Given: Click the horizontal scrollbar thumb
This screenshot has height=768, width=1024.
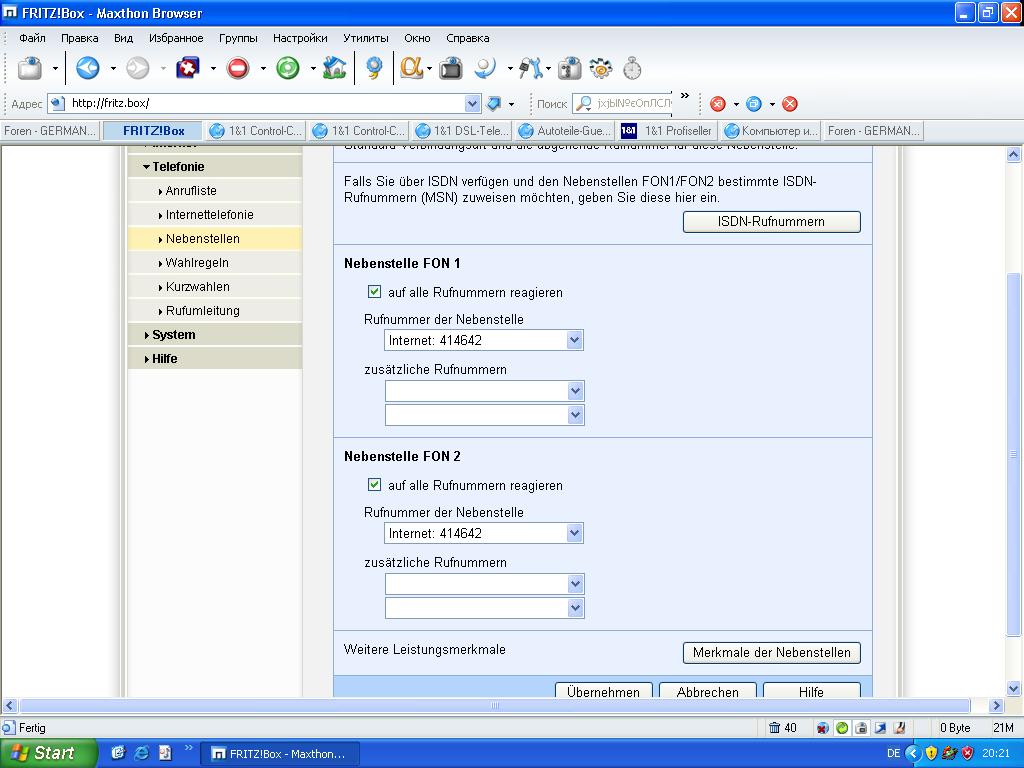Looking at the screenshot, I should click(x=494, y=705).
